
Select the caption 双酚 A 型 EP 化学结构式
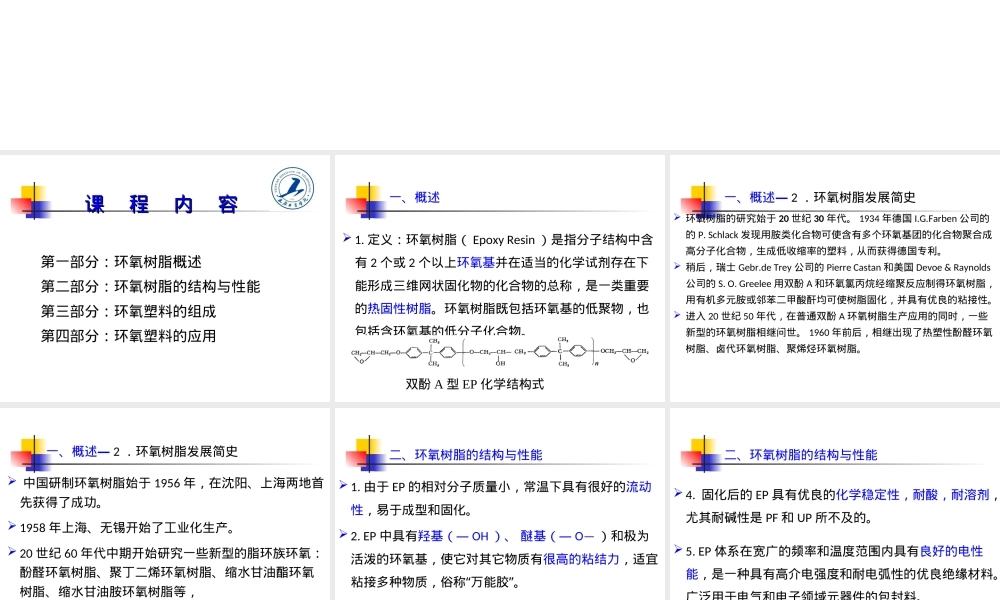pos(474,384)
